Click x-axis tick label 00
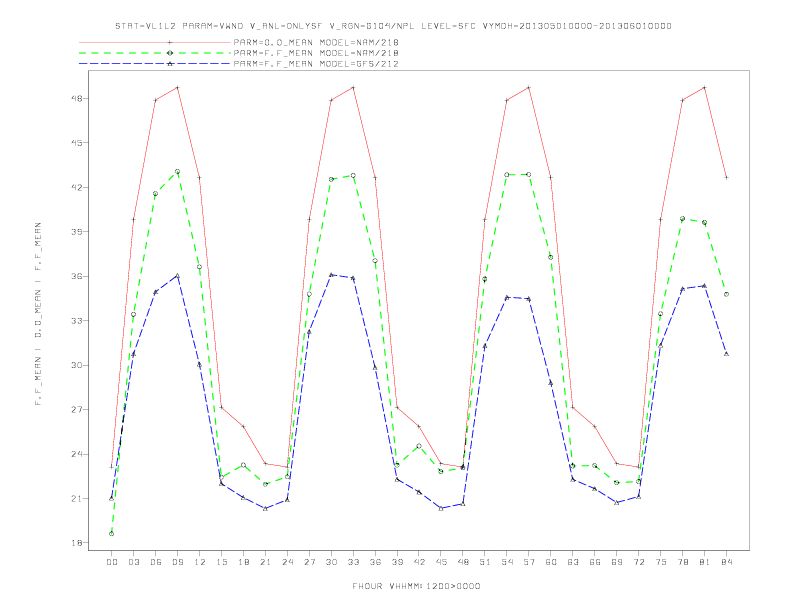Viewport: 792px width, 612px height. click(112, 562)
